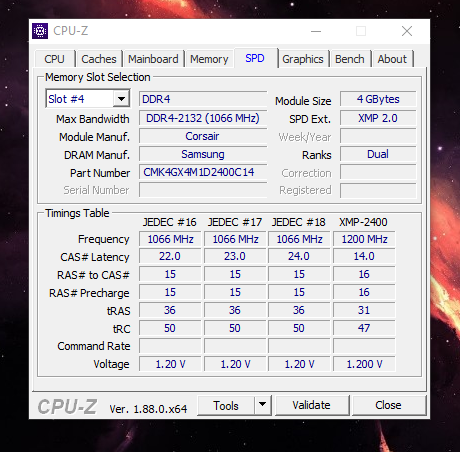Click CAS# Latency value 24.0
Viewport: 460px width, 452px height.
(299, 256)
